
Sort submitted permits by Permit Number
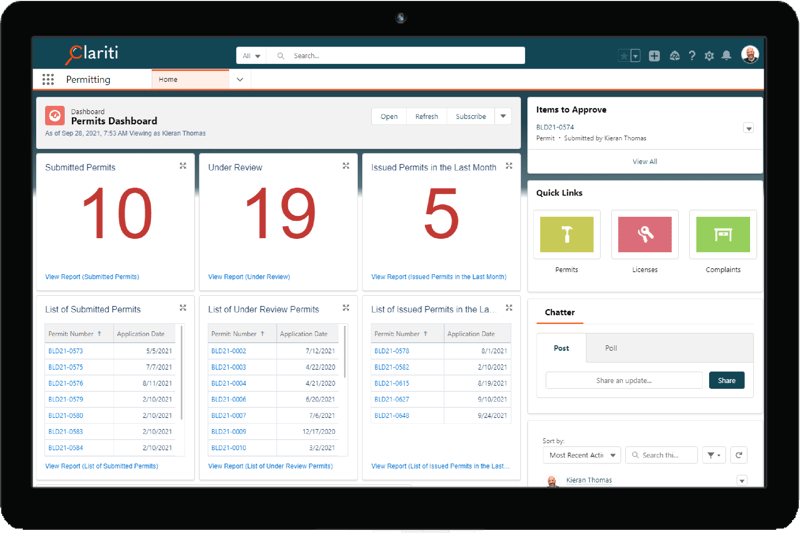tap(75, 334)
